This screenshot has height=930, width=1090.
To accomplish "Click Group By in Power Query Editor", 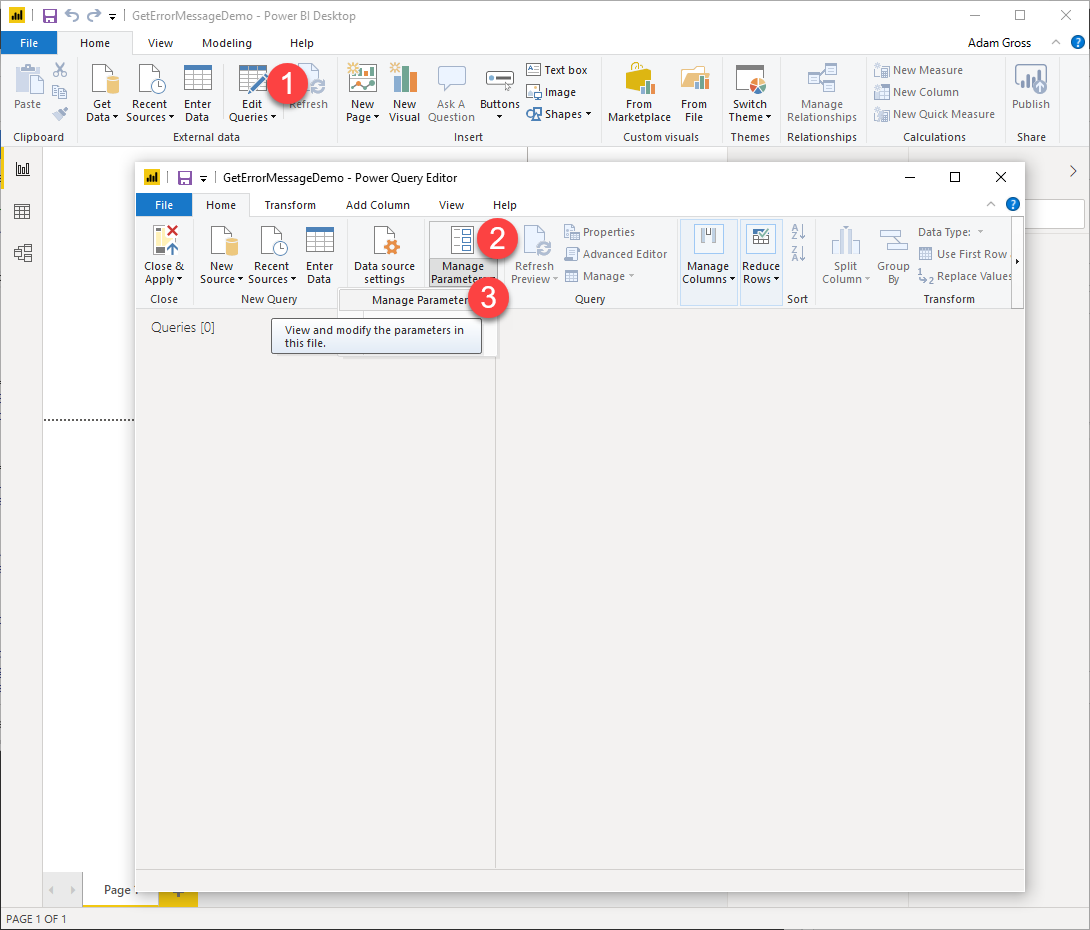I will click(x=893, y=255).
